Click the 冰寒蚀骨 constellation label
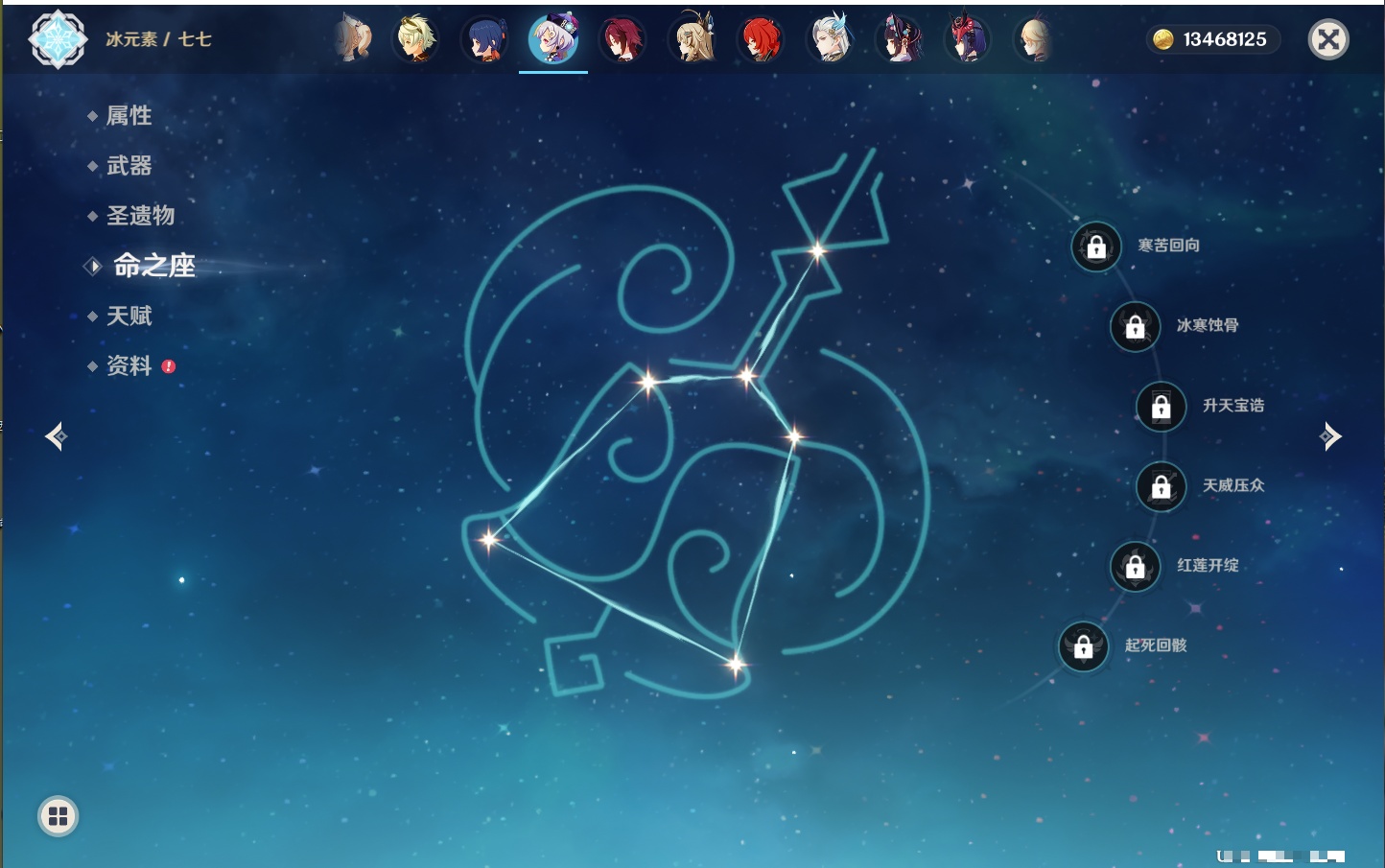Viewport: 1385px width, 868px height. [1208, 325]
